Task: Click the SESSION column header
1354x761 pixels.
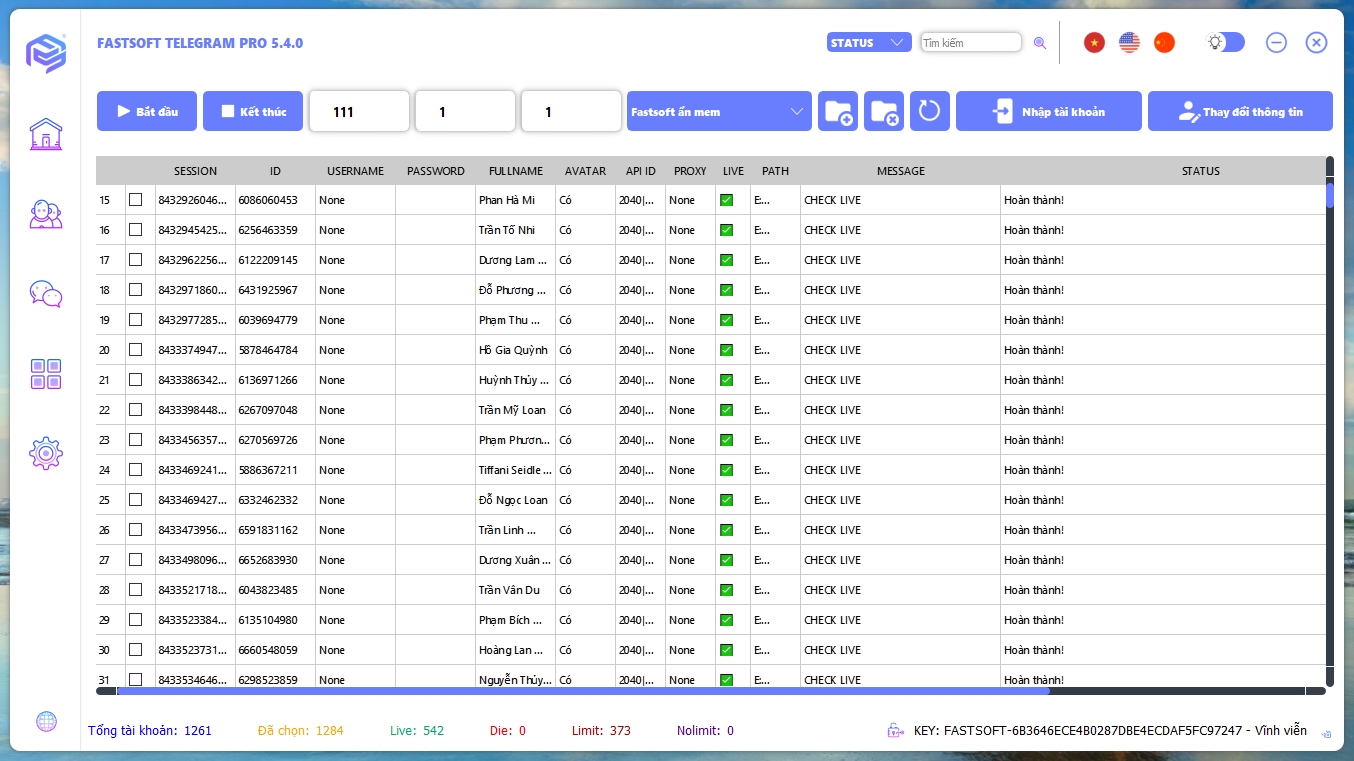Action: pyautogui.click(x=195, y=171)
